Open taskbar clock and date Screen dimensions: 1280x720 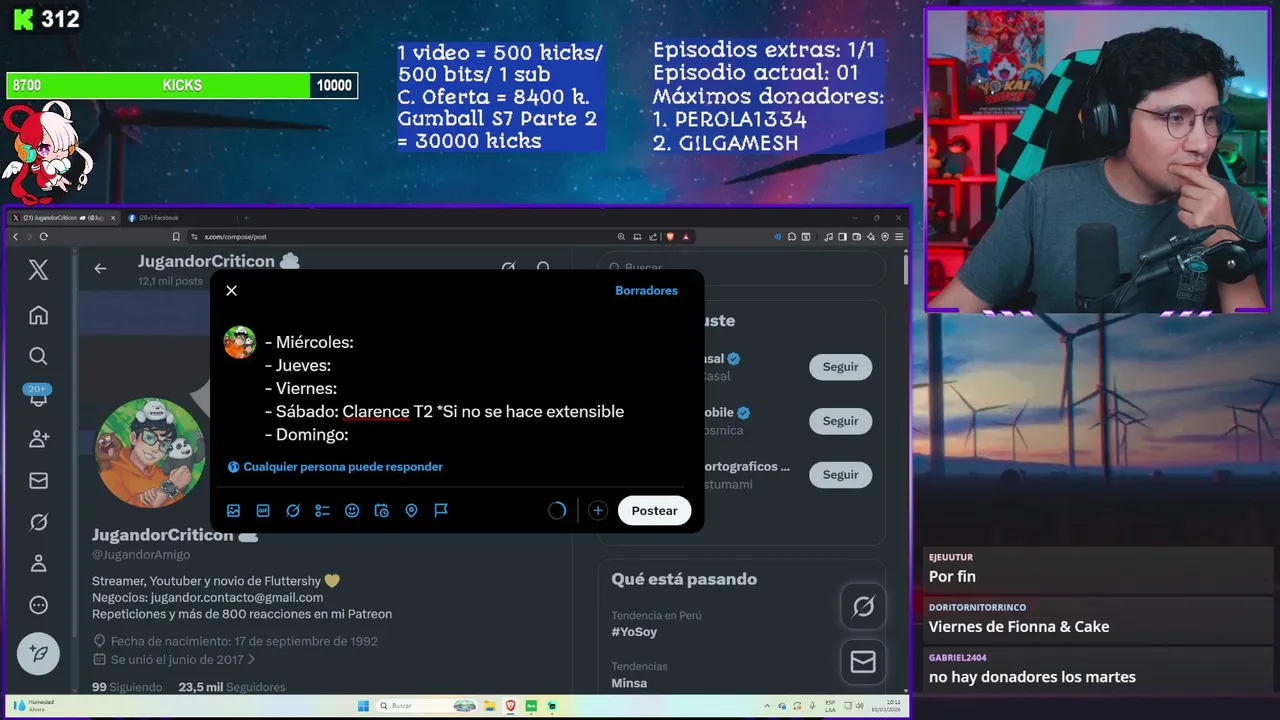point(886,706)
